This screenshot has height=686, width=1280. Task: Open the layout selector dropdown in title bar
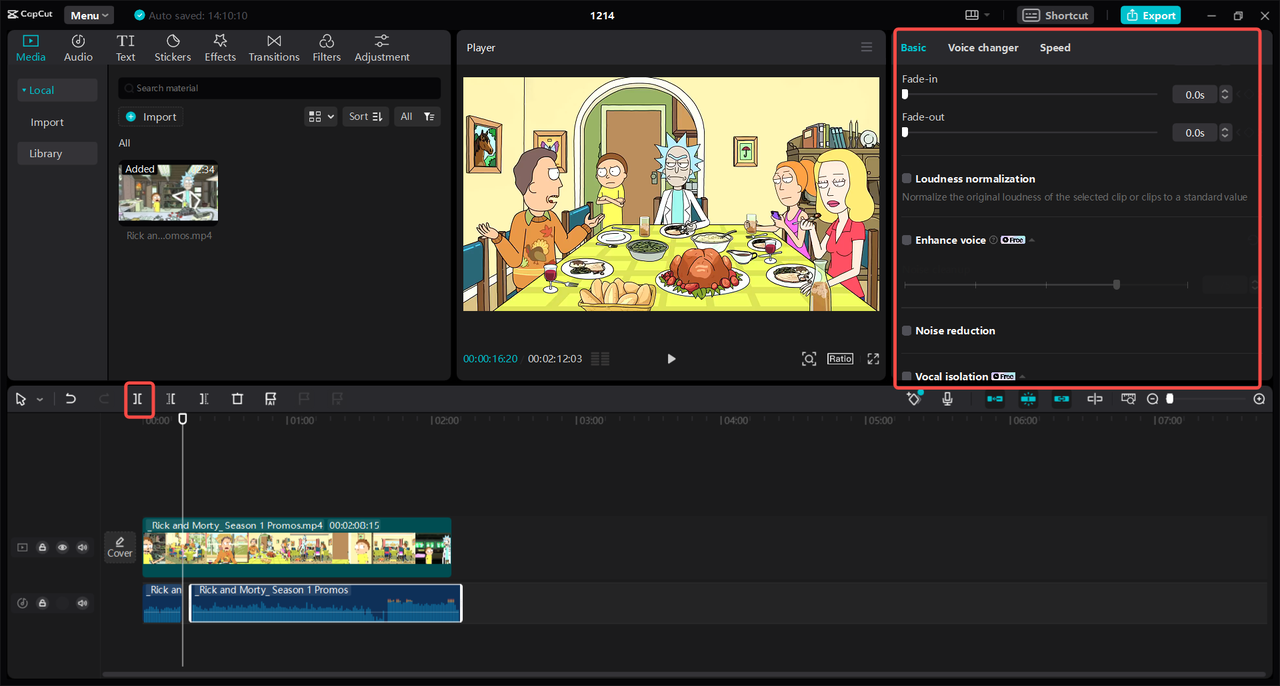point(977,15)
